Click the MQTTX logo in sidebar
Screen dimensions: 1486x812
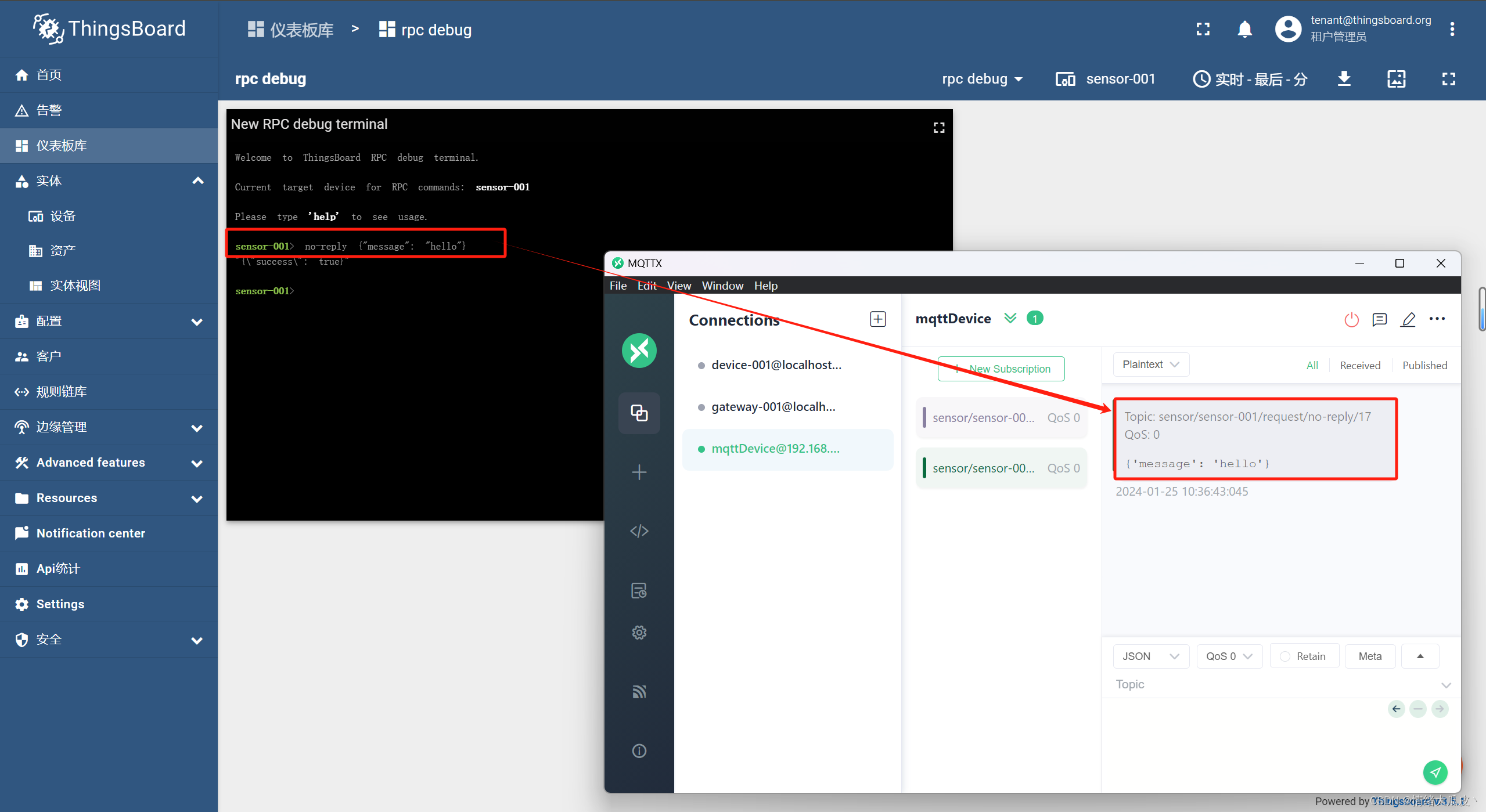pyautogui.click(x=639, y=351)
